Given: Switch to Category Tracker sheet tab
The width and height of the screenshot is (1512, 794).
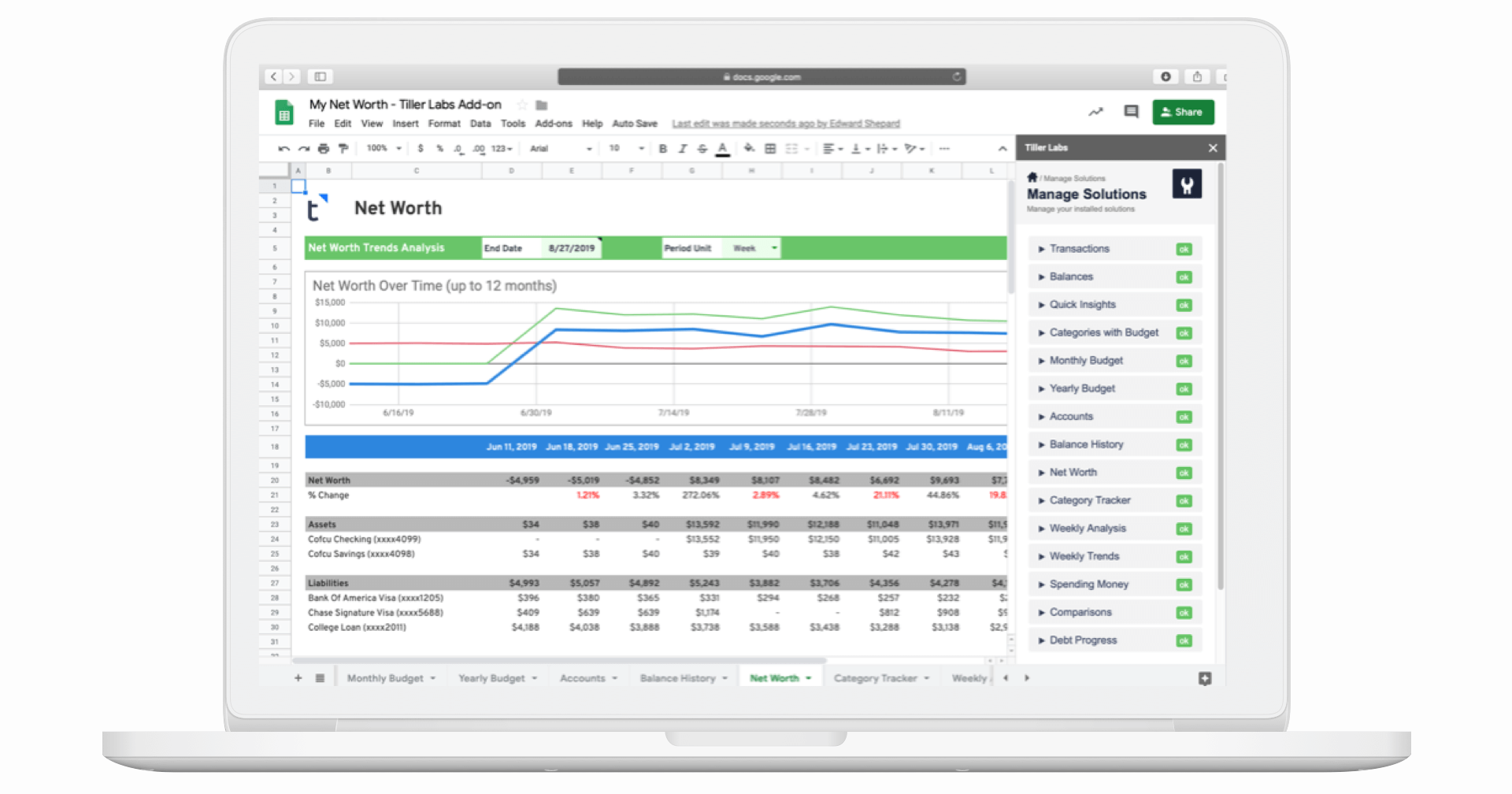Looking at the screenshot, I should pos(881,678).
